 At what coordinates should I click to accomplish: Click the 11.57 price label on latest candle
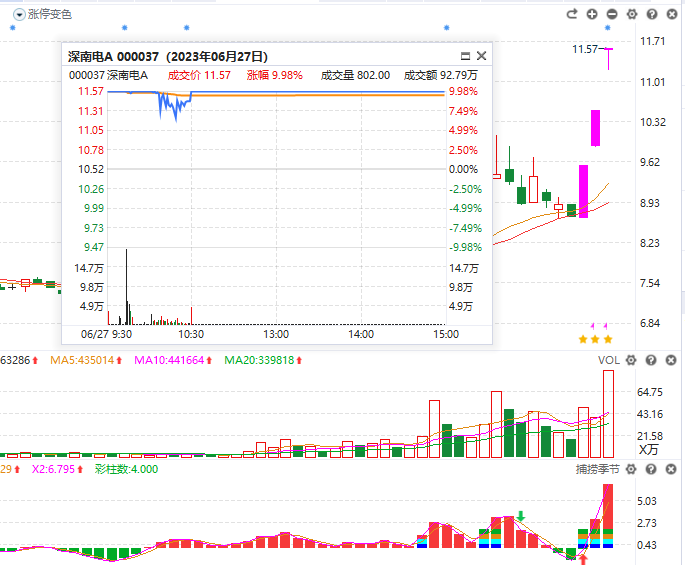[x=585, y=49]
